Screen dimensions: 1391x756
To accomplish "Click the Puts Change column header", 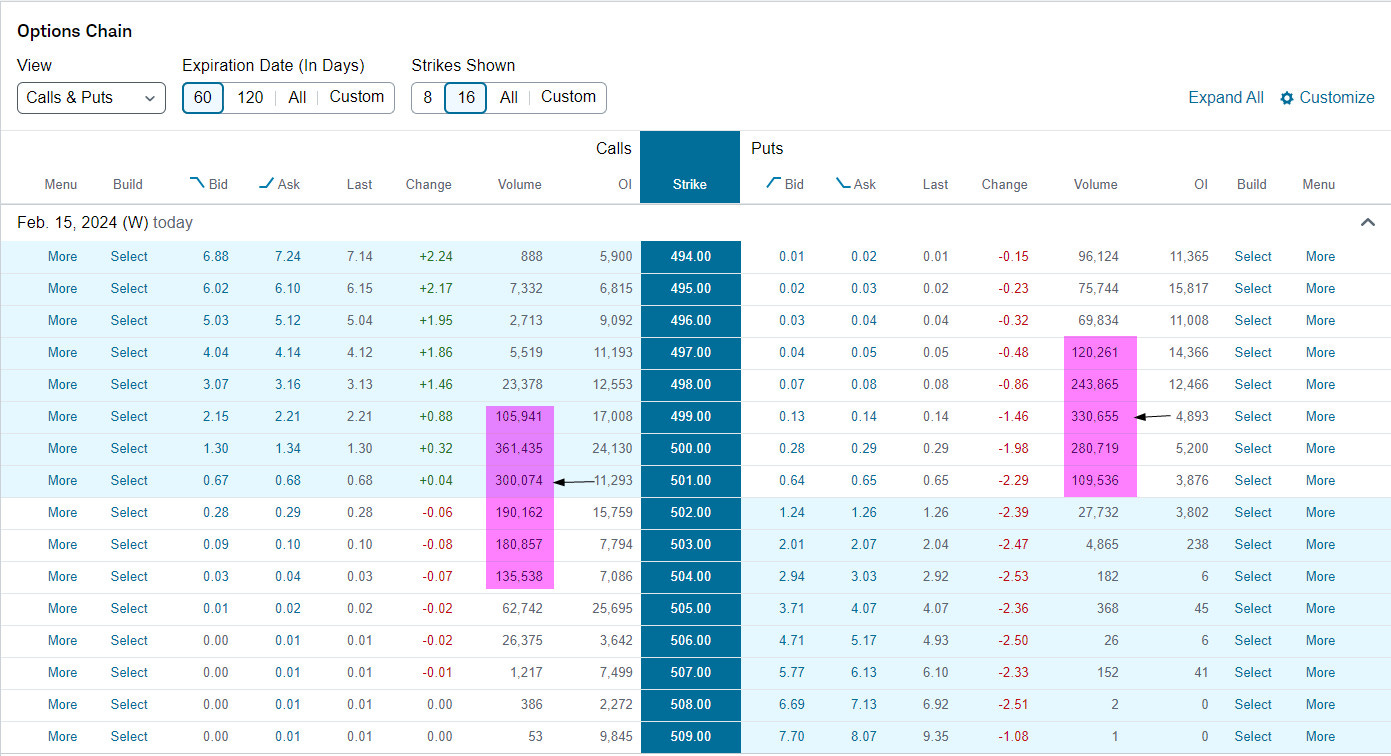I will click(x=1005, y=184).
